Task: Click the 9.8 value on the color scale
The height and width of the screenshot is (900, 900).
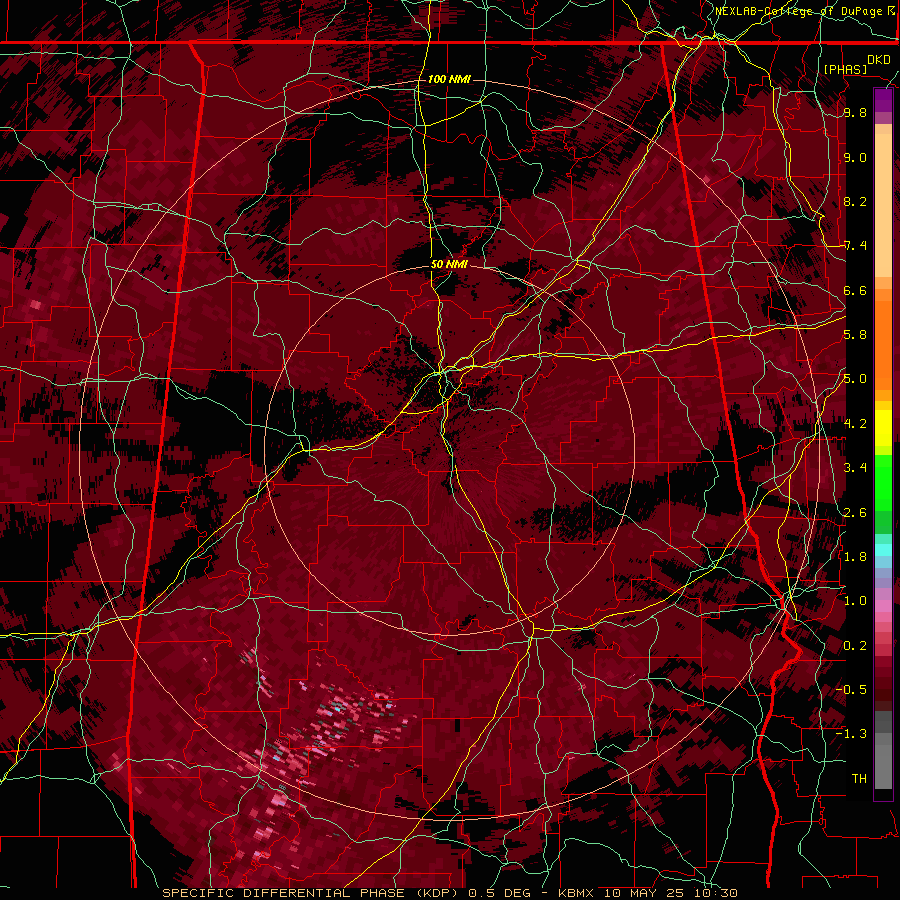Action: click(855, 112)
